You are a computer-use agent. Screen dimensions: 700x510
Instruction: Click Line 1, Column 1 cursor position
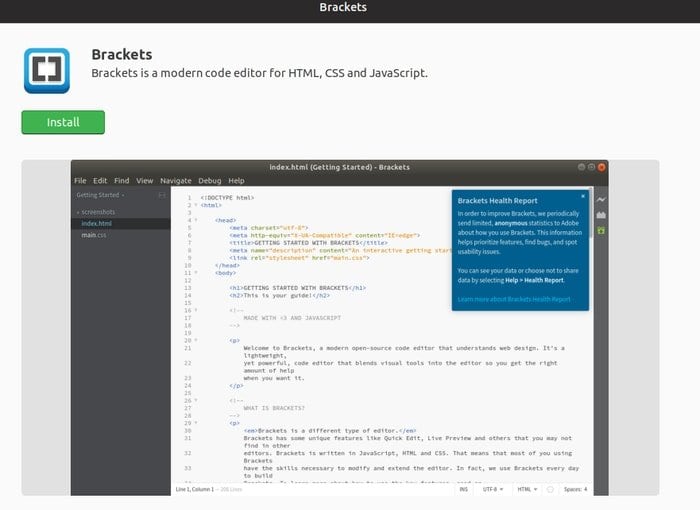click(195, 489)
